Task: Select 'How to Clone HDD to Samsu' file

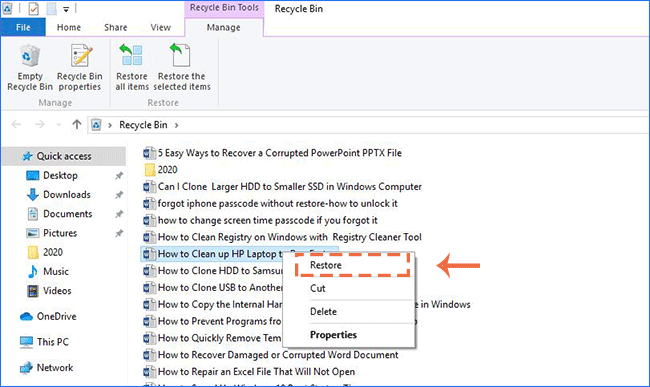Action: coord(213,271)
